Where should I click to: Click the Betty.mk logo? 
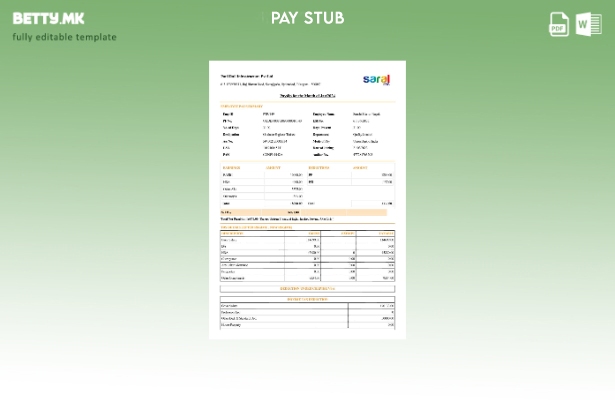tap(48, 18)
